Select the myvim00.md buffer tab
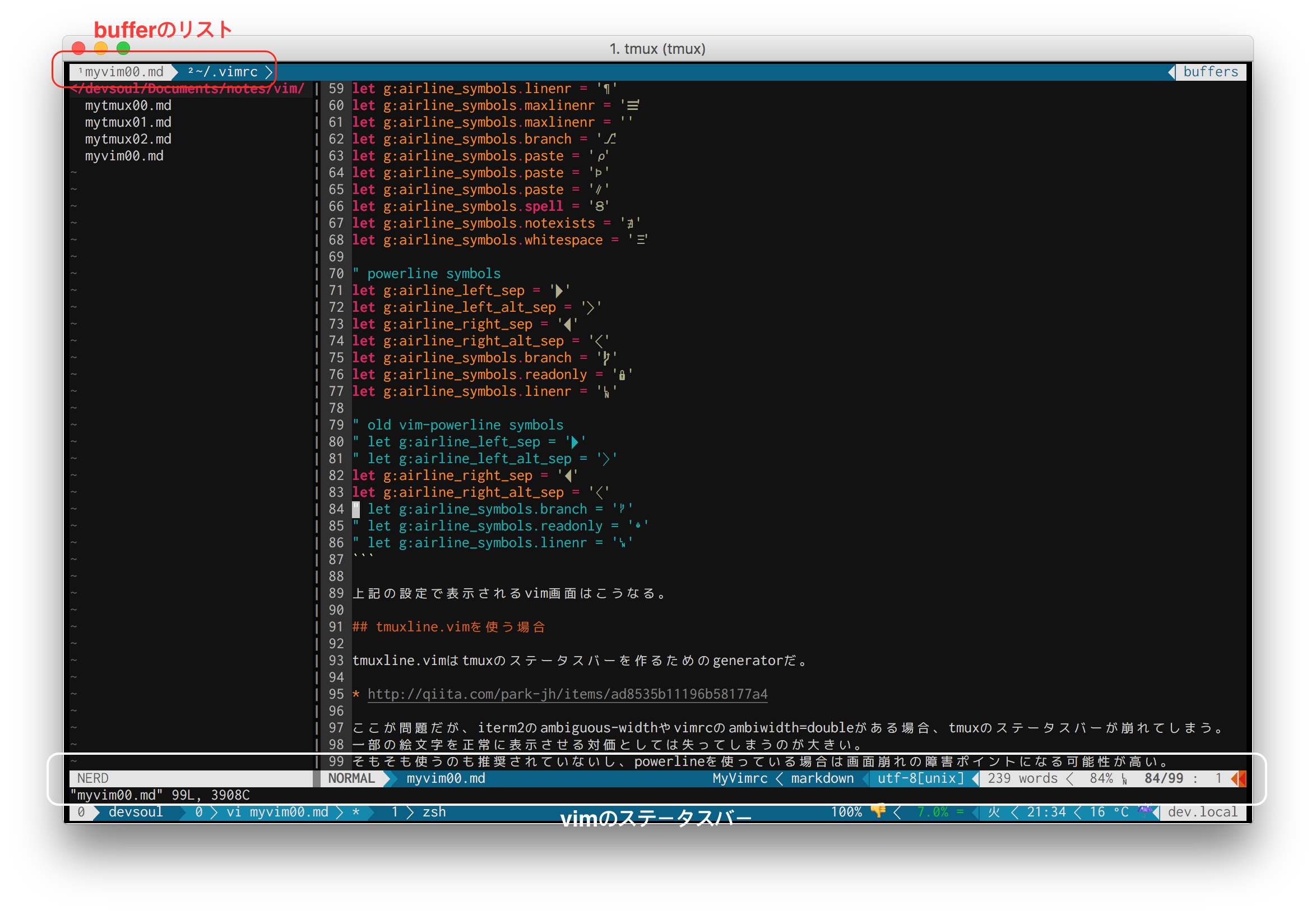Image resolution: width=1316 pixels, height=914 pixels. point(122,71)
